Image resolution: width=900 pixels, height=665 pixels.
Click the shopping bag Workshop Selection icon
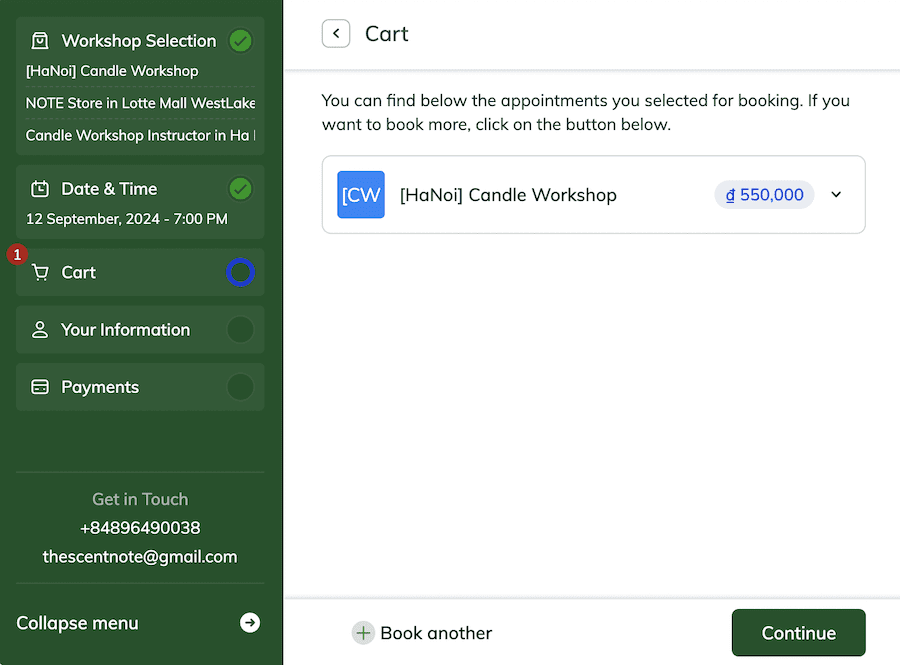tap(40, 41)
